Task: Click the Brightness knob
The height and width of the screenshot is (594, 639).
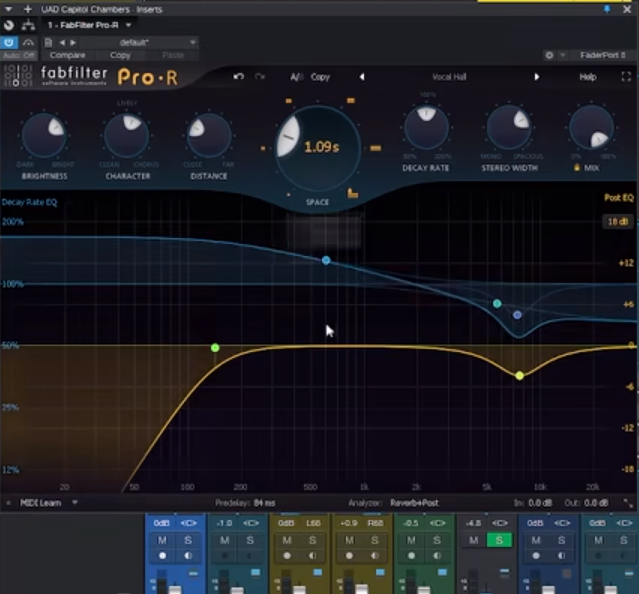Action: pos(44,136)
